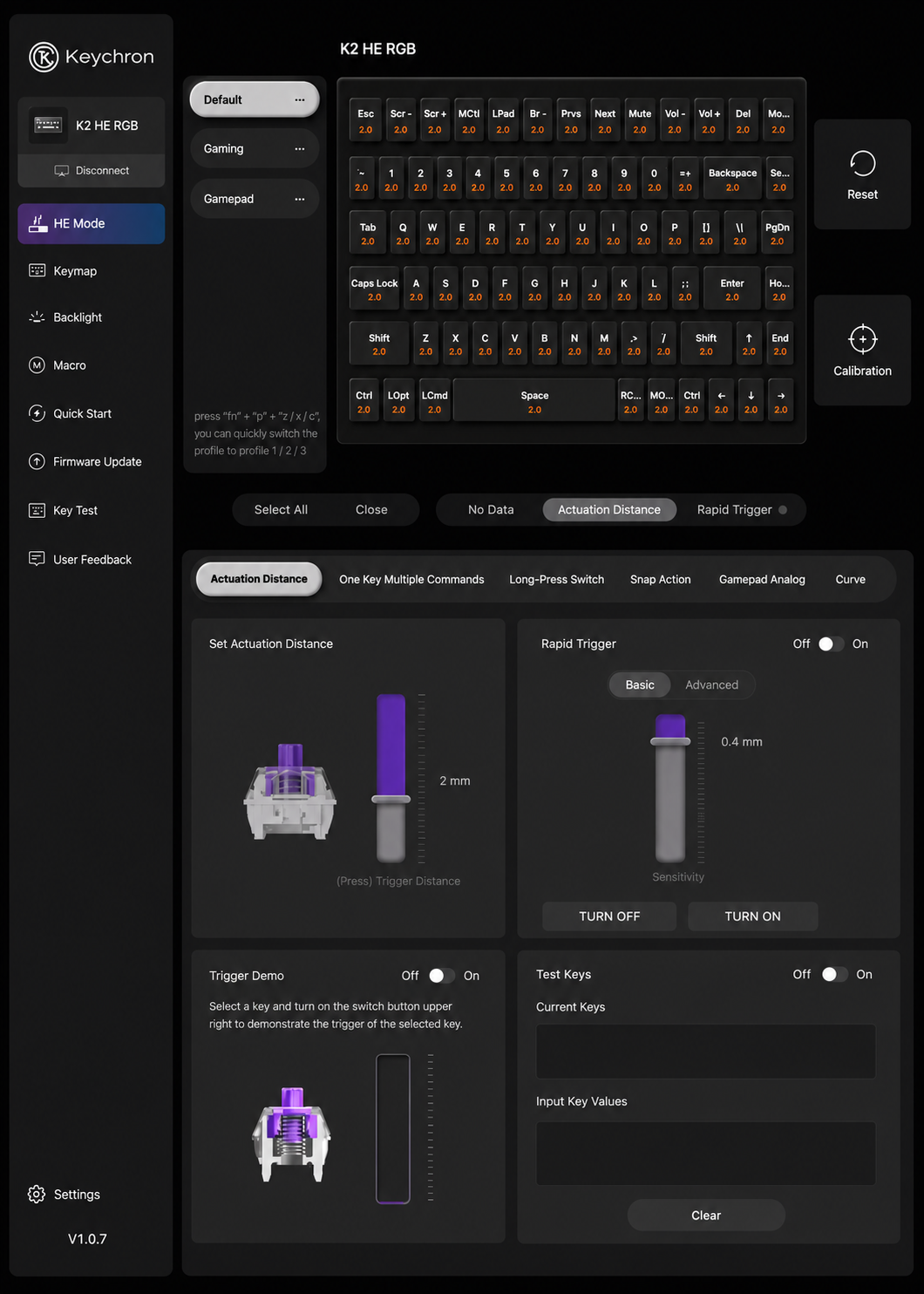This screenshot has width=924, height=1294.
Task: Open Settings via the gear icon
Action: [37, 1195]
